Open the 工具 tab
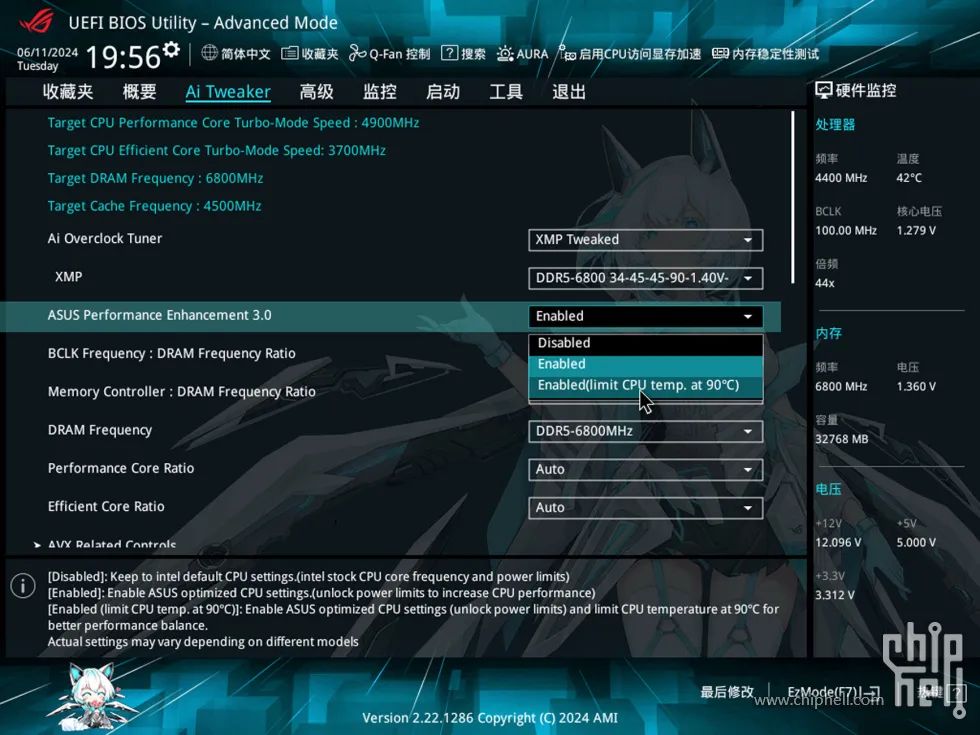The image size is (980, 735). [506, 92]
